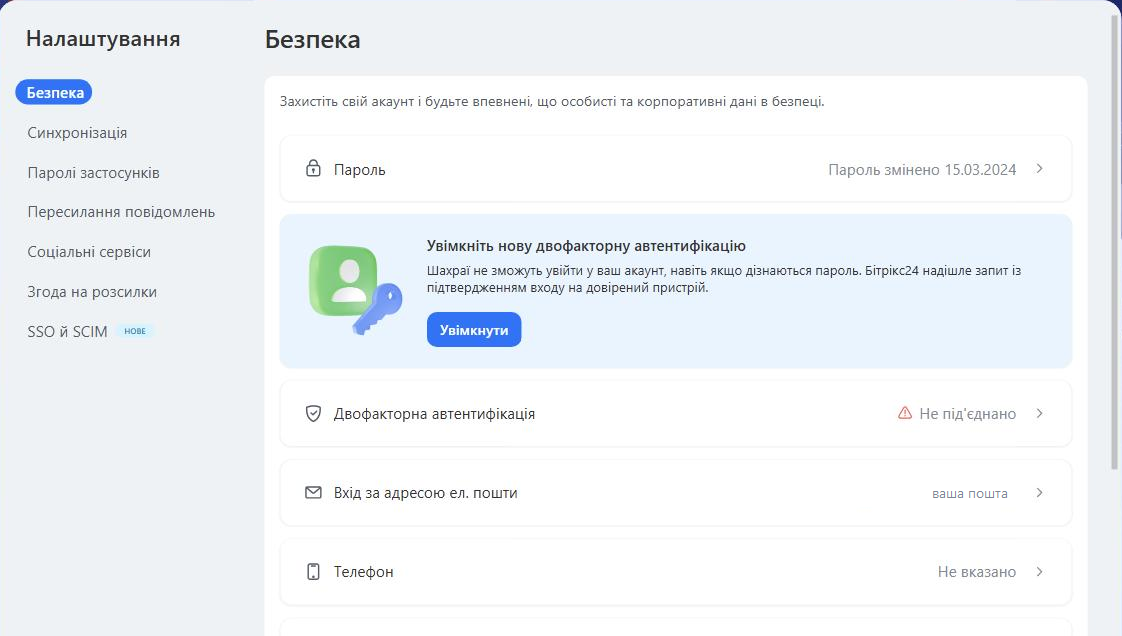Open the Згода на розсилки section

coord(92,292)
